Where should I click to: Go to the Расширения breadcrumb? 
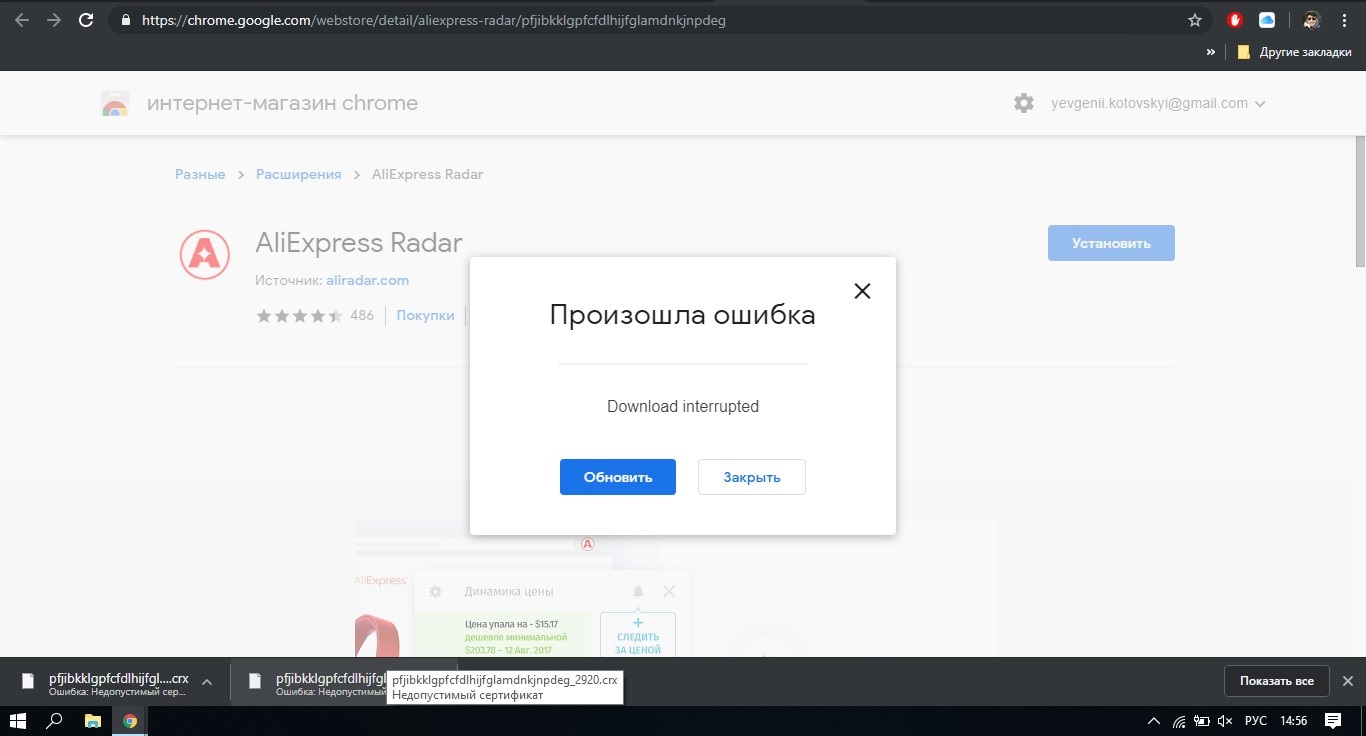(299, 174)
